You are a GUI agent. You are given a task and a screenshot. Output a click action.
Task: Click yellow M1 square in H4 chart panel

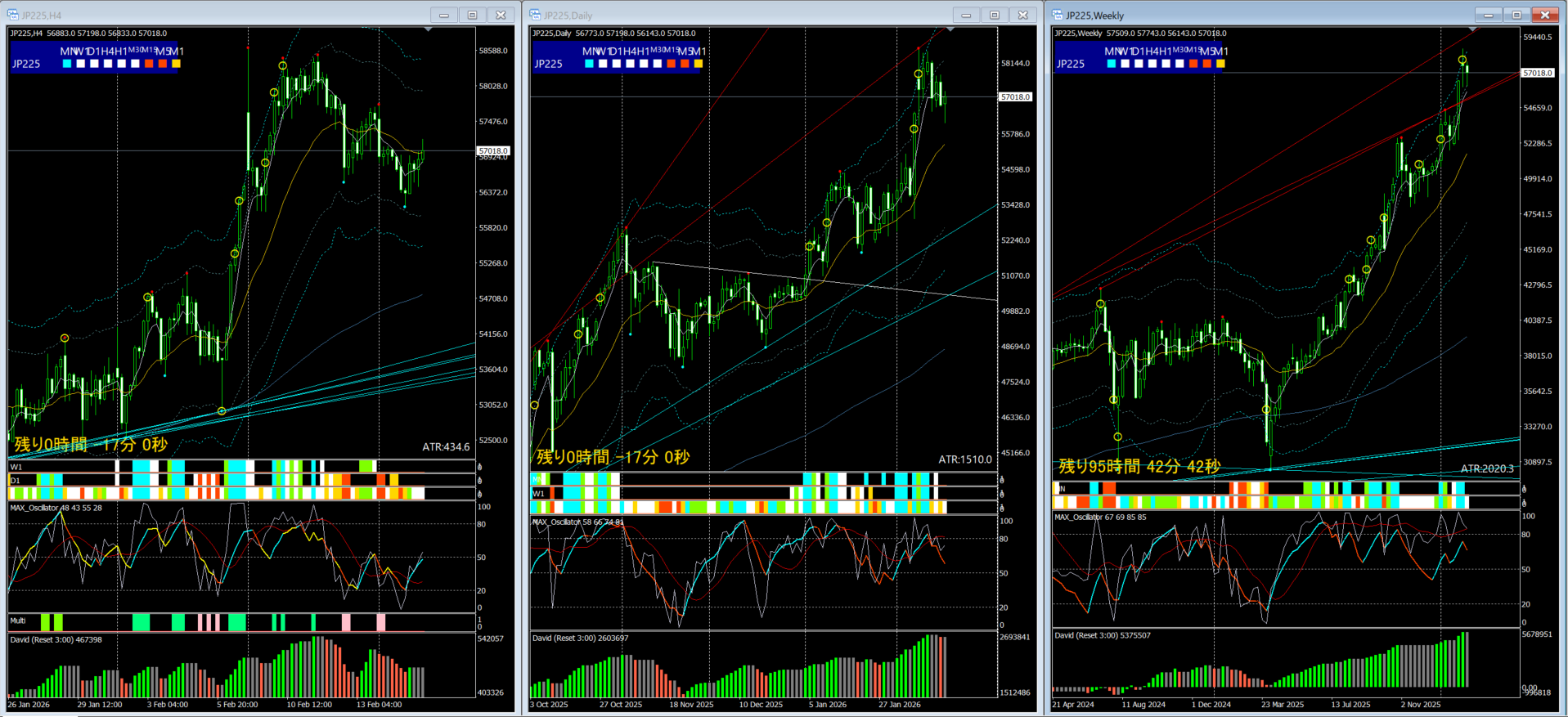click(176, 64)
